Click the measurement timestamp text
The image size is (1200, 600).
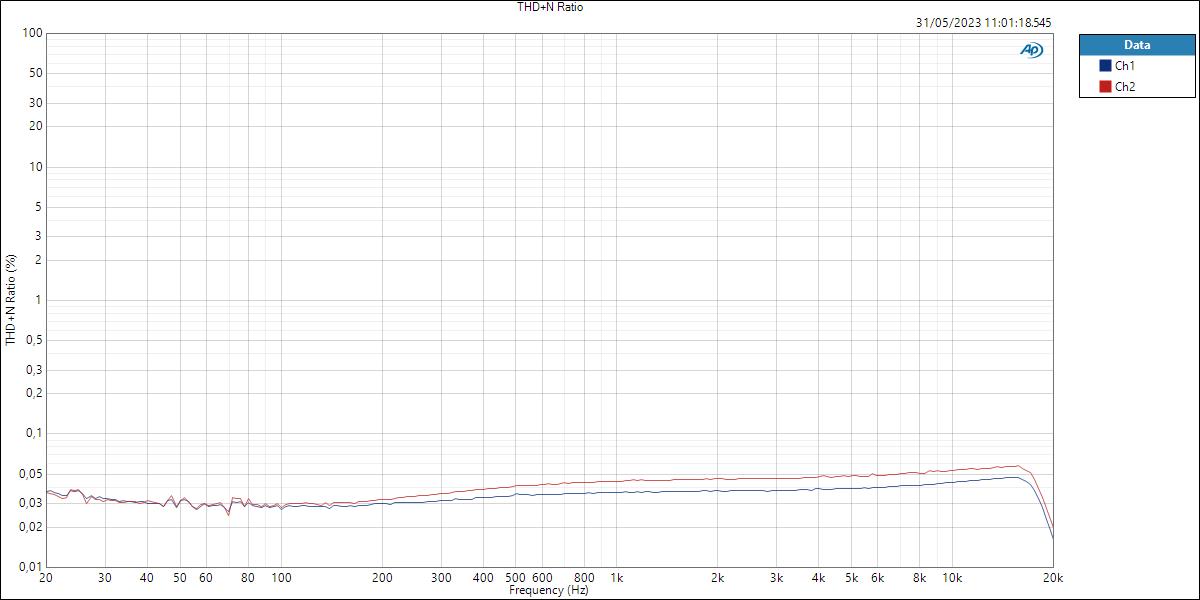coord(984,22)
